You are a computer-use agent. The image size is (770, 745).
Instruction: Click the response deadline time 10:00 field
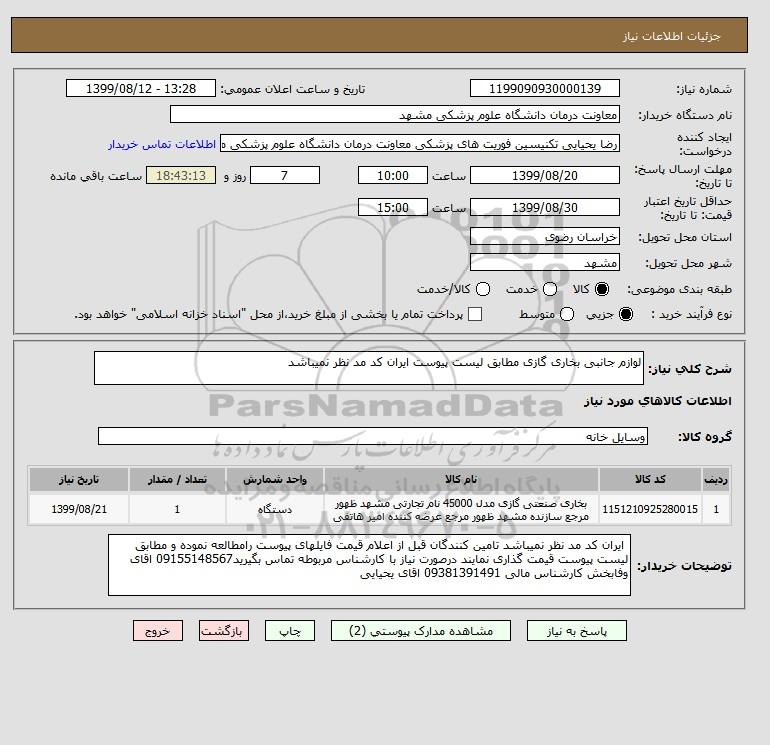pos(393,175)
